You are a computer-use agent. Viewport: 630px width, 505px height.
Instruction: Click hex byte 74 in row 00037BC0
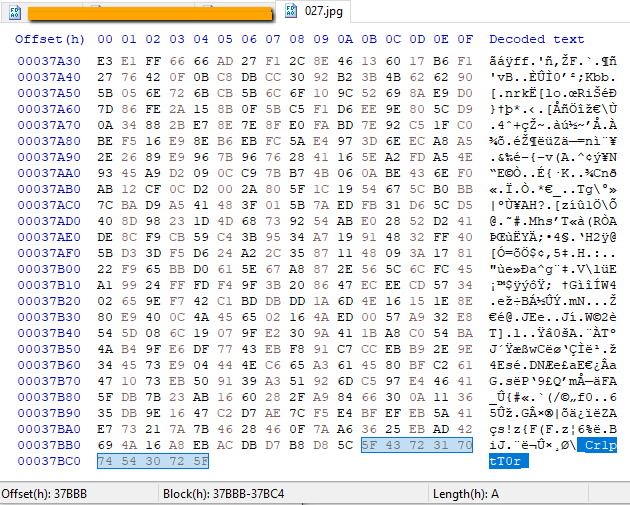105,461
